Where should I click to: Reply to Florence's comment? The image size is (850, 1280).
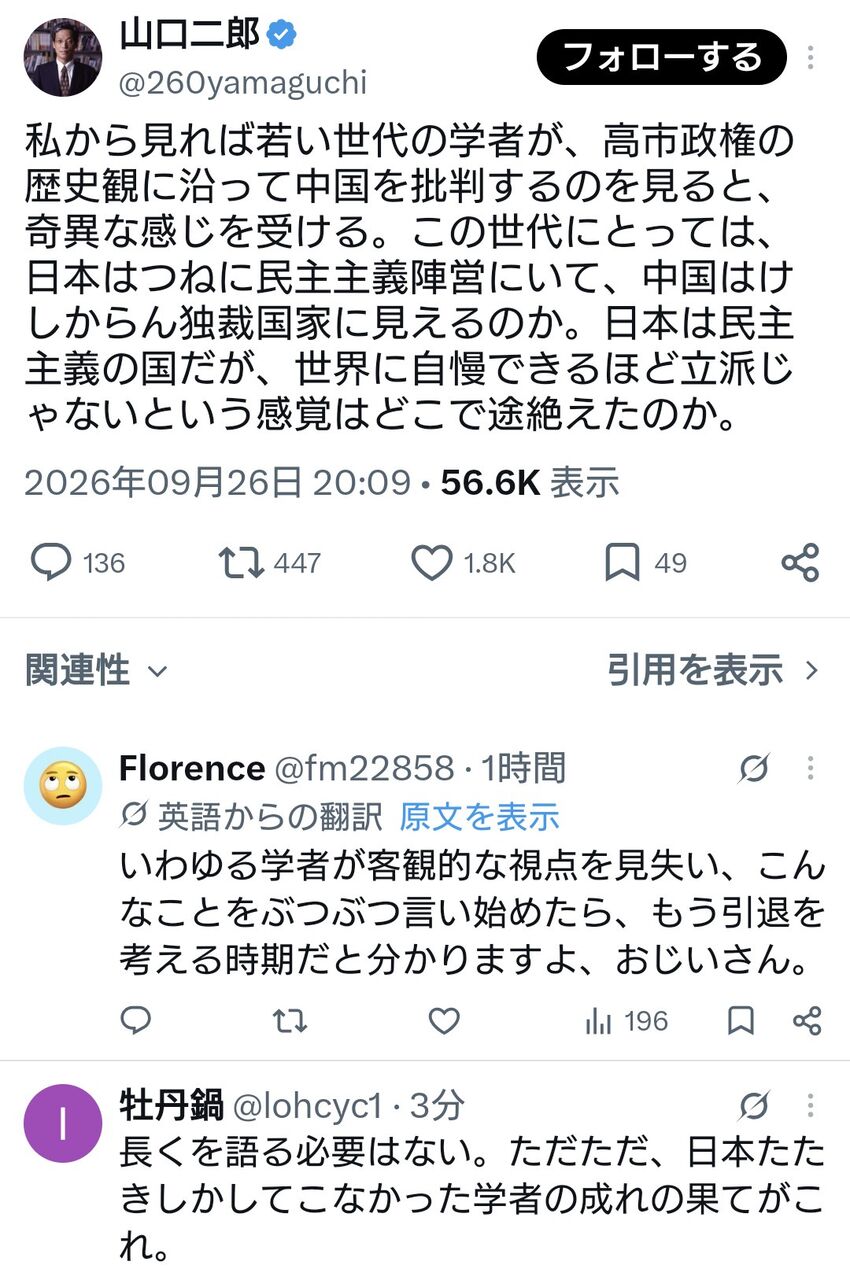coord(136,1021)
